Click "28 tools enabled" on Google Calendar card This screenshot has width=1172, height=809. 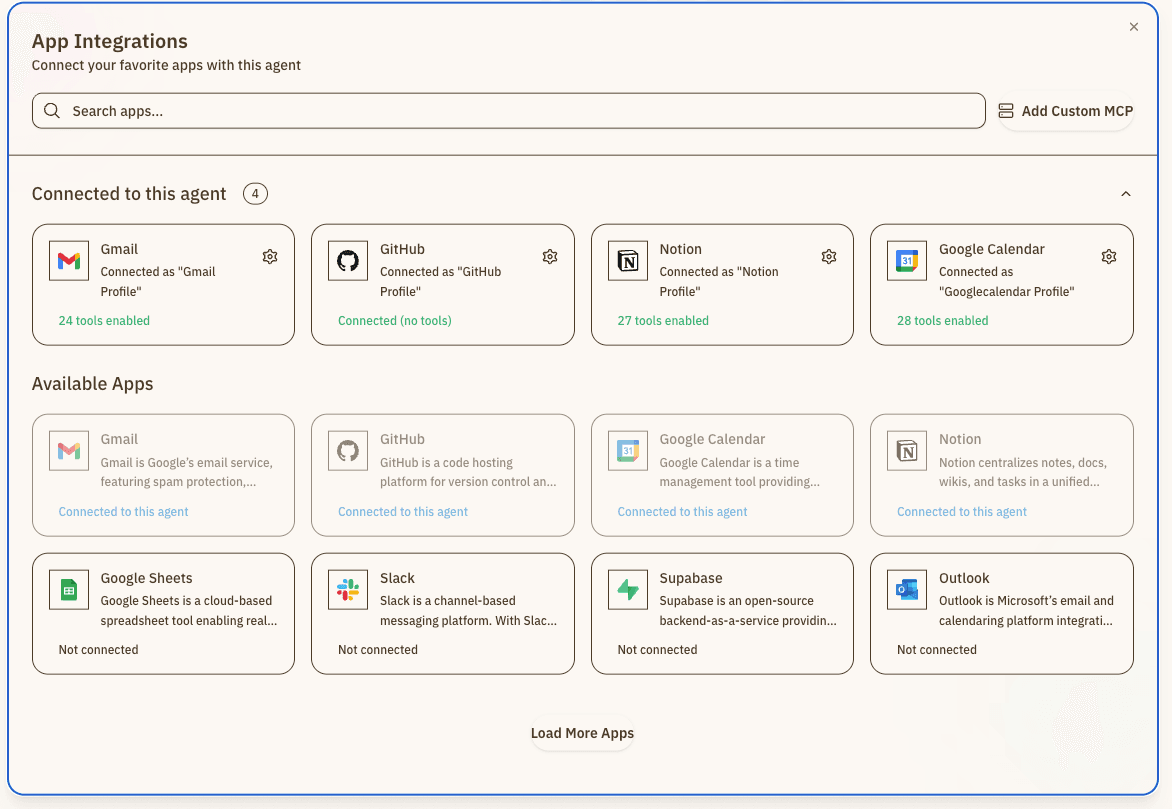[x=942, y=321]
